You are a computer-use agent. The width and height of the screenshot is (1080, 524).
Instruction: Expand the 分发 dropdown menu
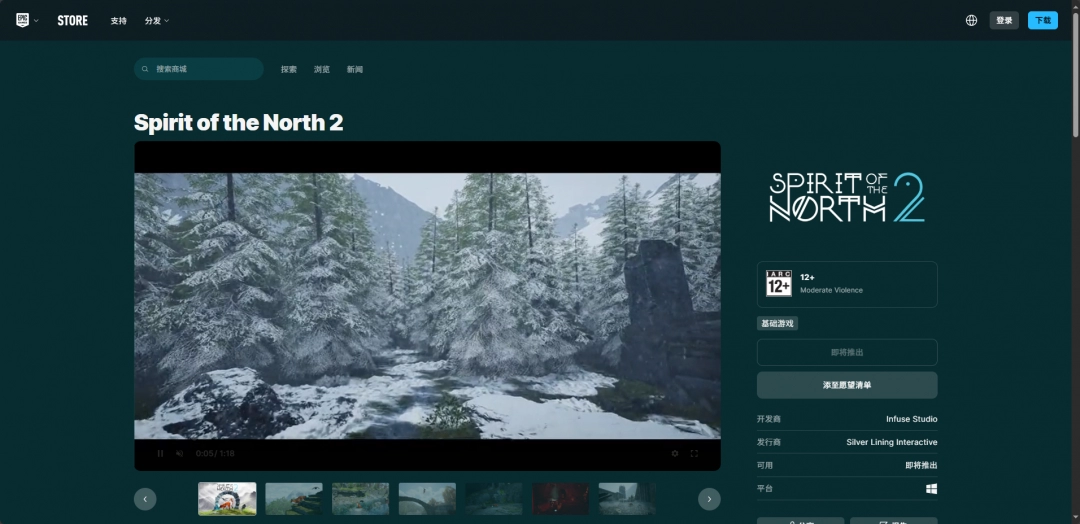157,20
